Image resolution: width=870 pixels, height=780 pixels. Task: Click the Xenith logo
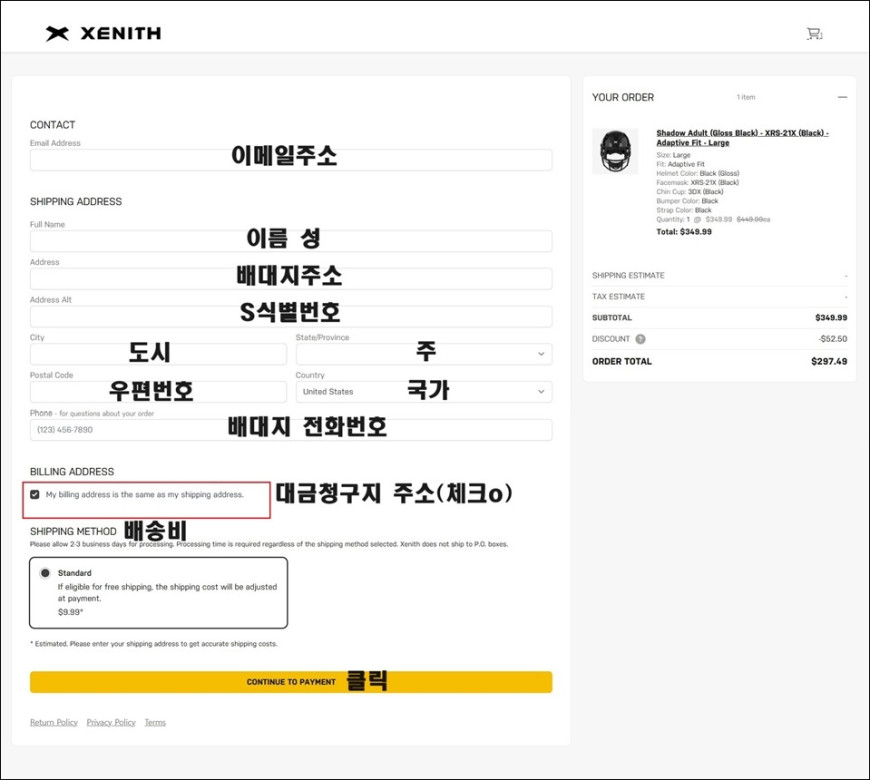pyautogui.click(x=104, y=33)
